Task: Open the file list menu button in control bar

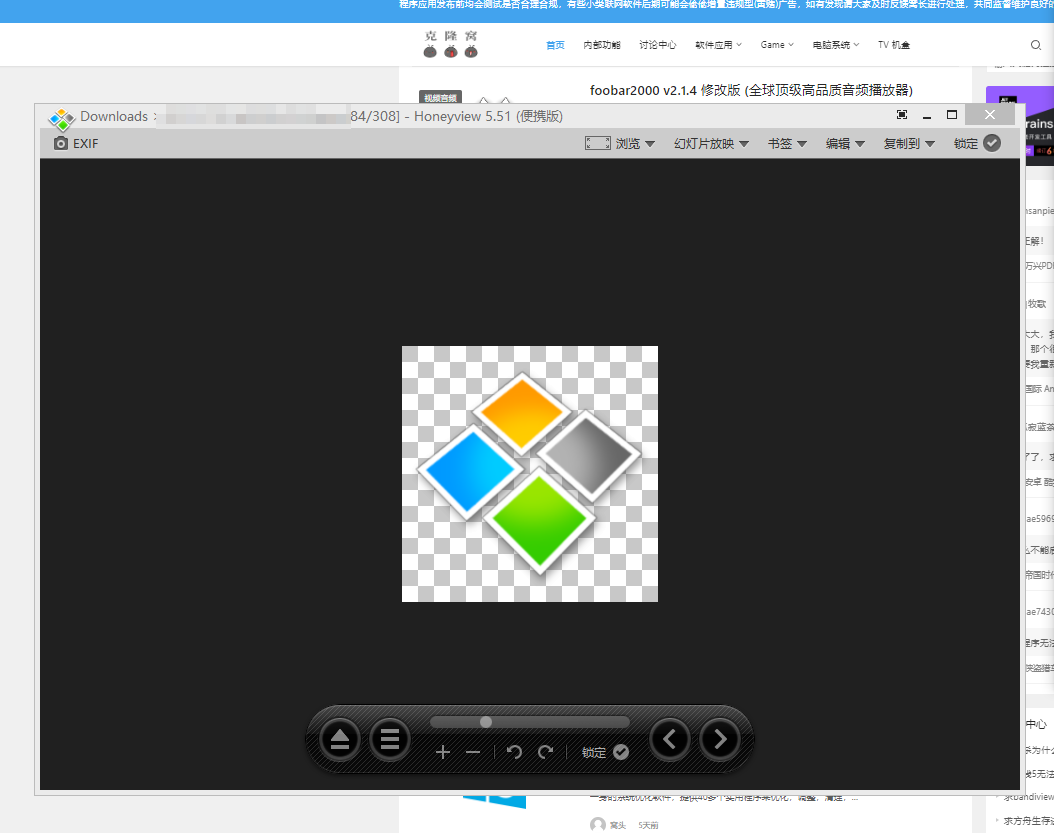Action: click(x=390, y=740)
